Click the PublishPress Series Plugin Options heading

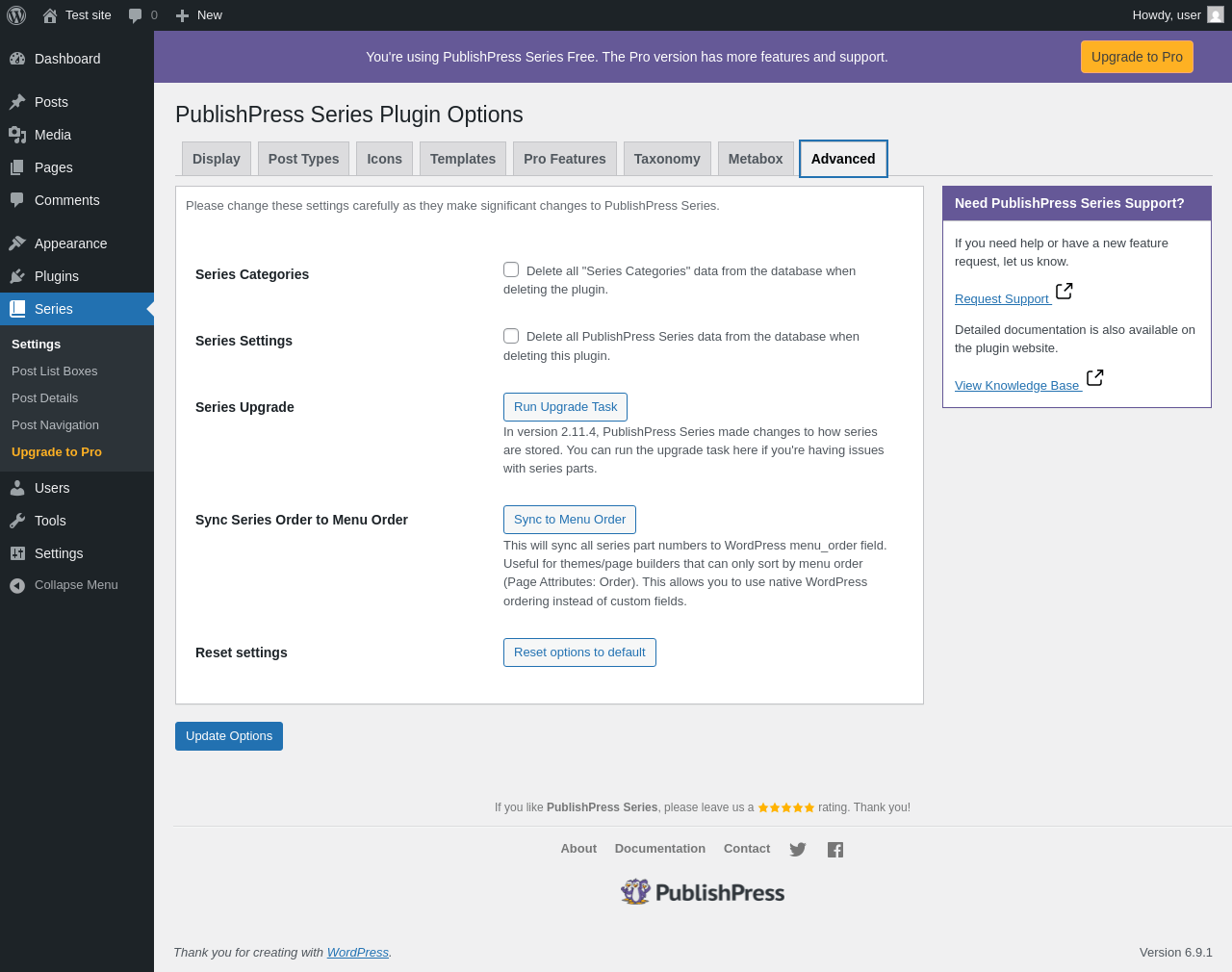pyautogui.click(x=349, y=115)
